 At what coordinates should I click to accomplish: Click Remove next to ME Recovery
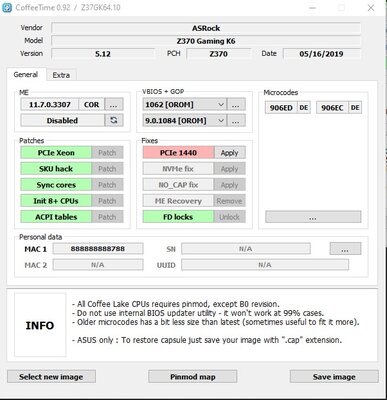pos(230,201)
